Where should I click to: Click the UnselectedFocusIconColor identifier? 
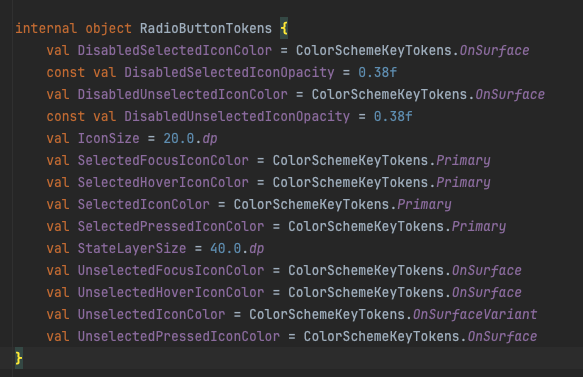point(171,270)
